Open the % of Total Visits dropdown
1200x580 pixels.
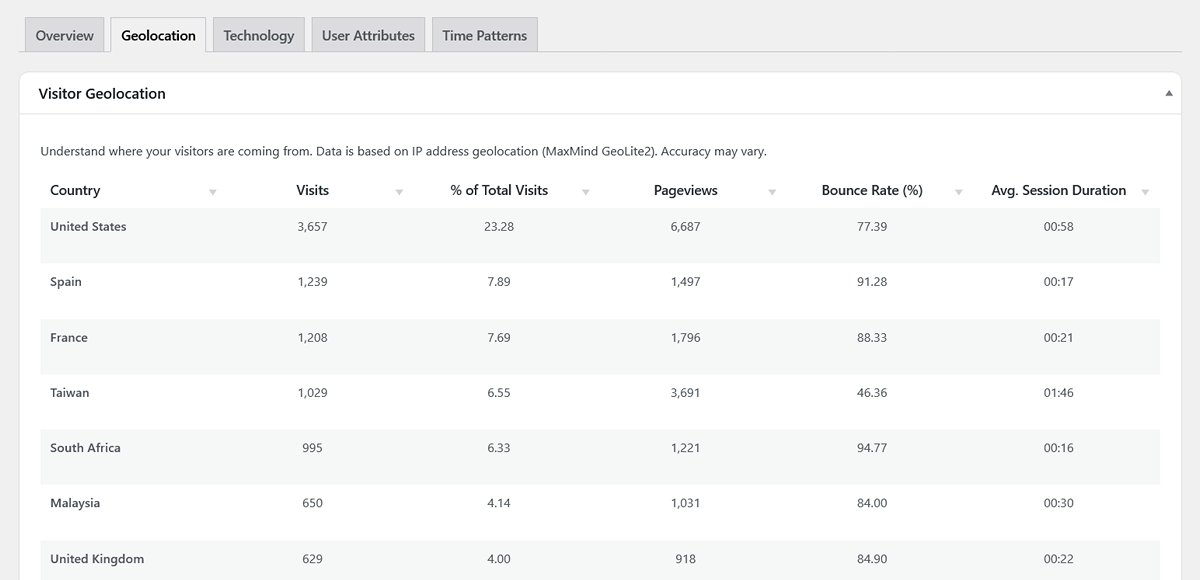tap(585, 191)
